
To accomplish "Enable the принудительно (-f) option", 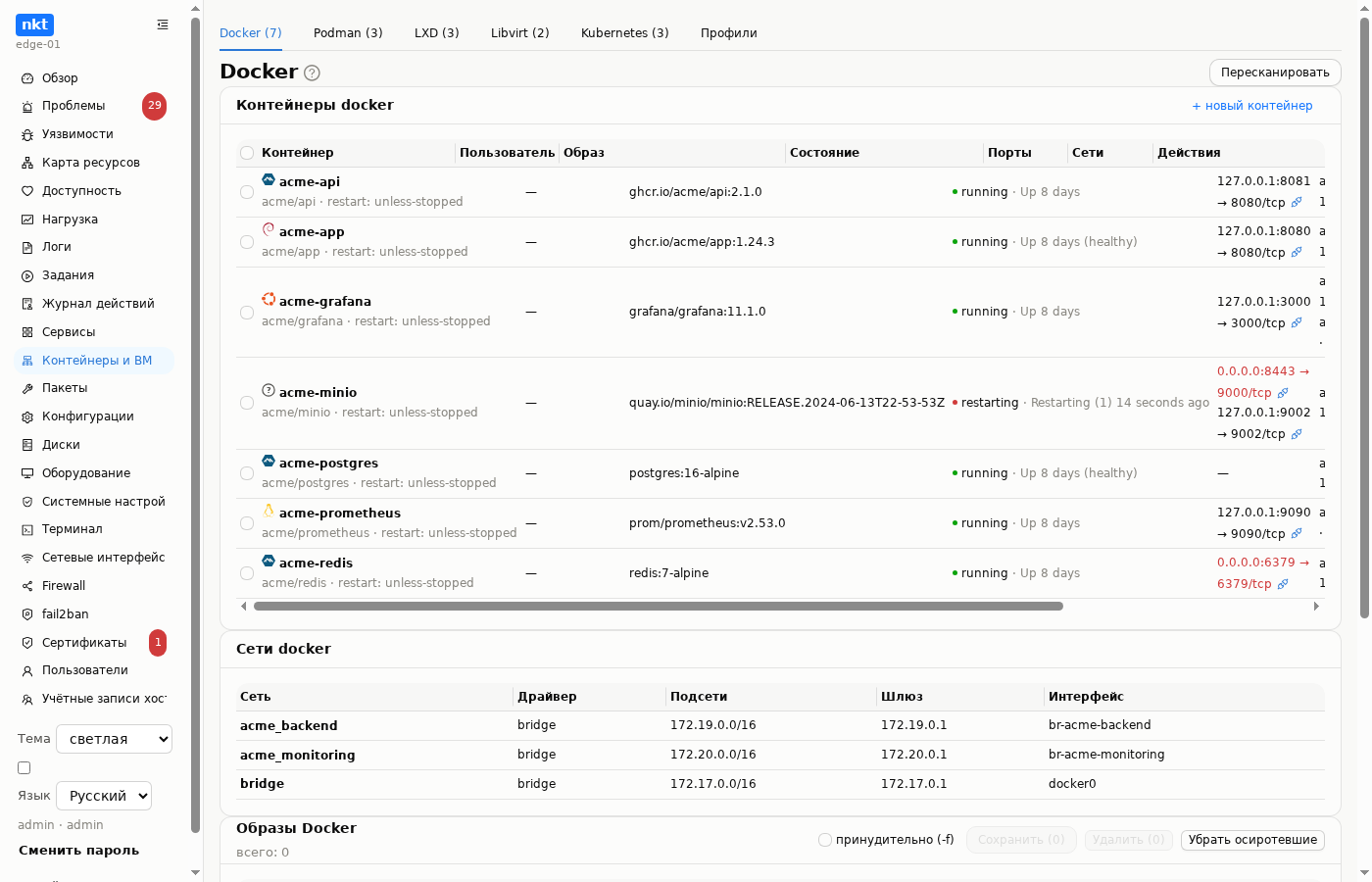I will coord(825,840).
